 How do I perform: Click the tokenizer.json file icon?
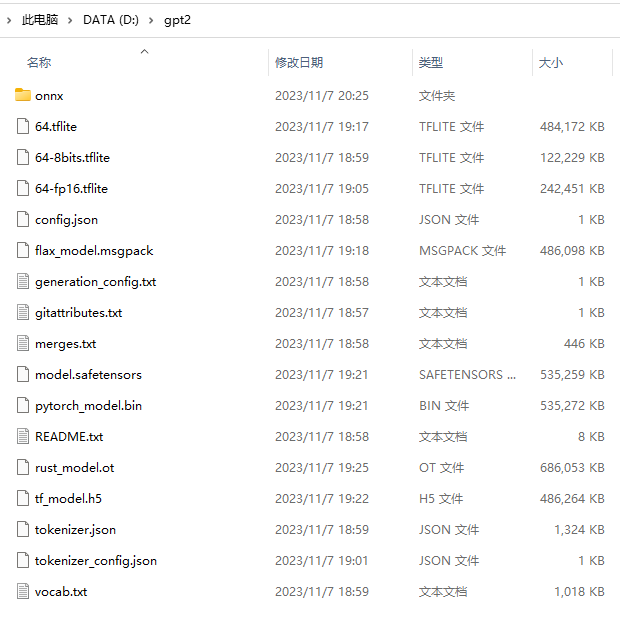(x=23, y=529)
